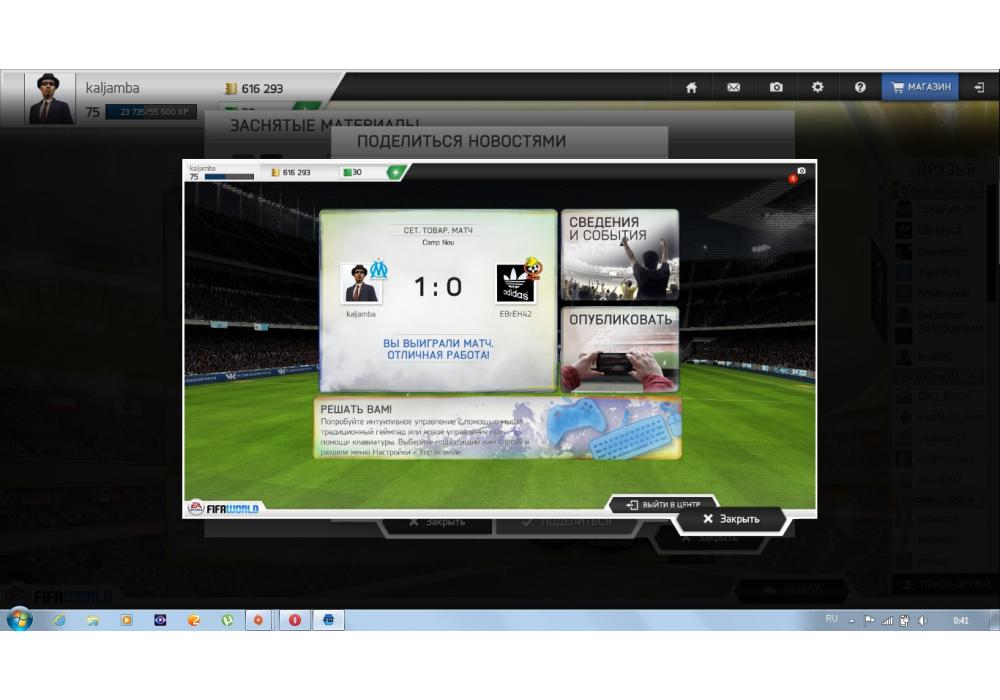Open the help question mark icon

tap(860, 87)
